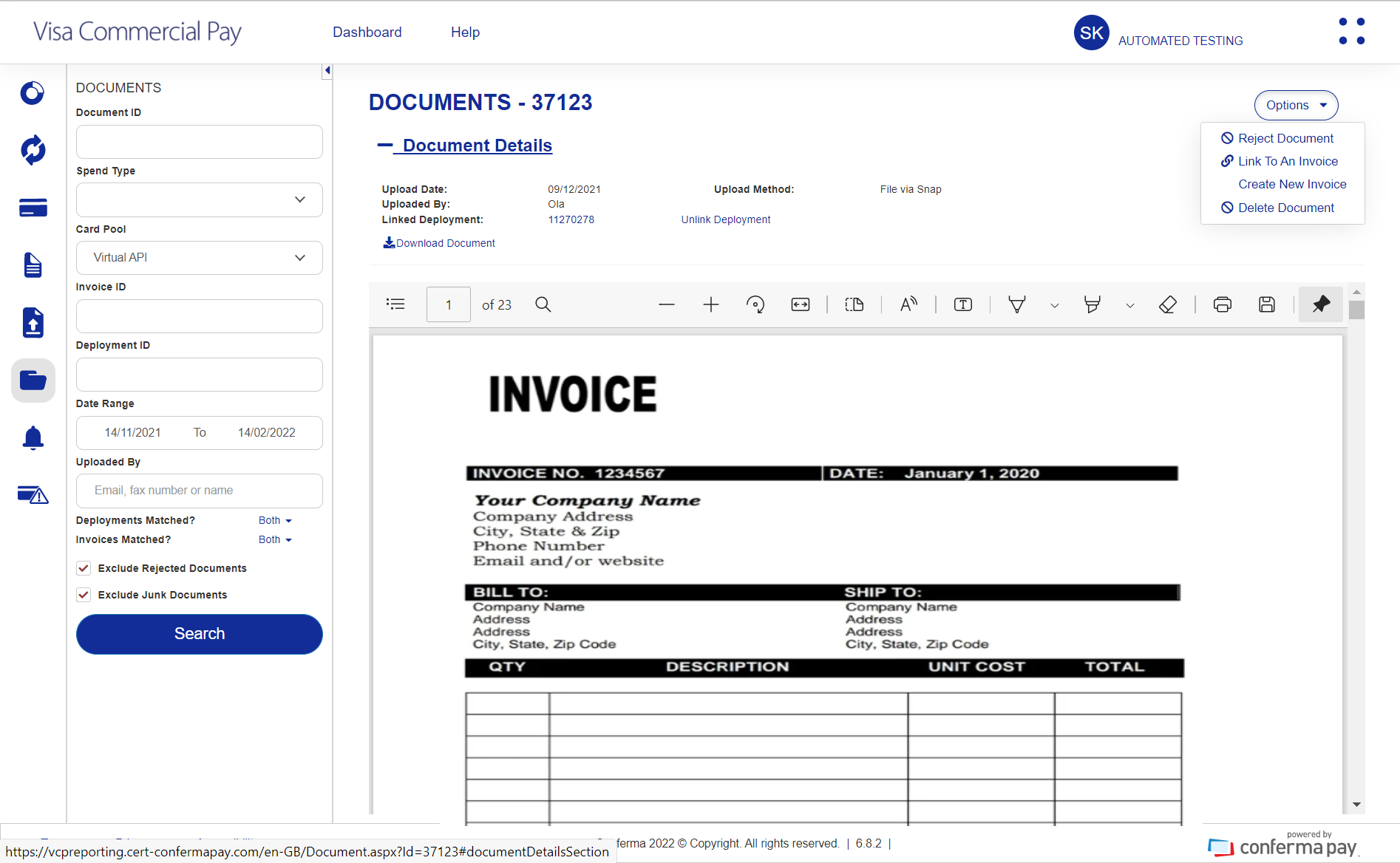
Task: Zoom out with the minus icon
Action: [x=667, y=304]
